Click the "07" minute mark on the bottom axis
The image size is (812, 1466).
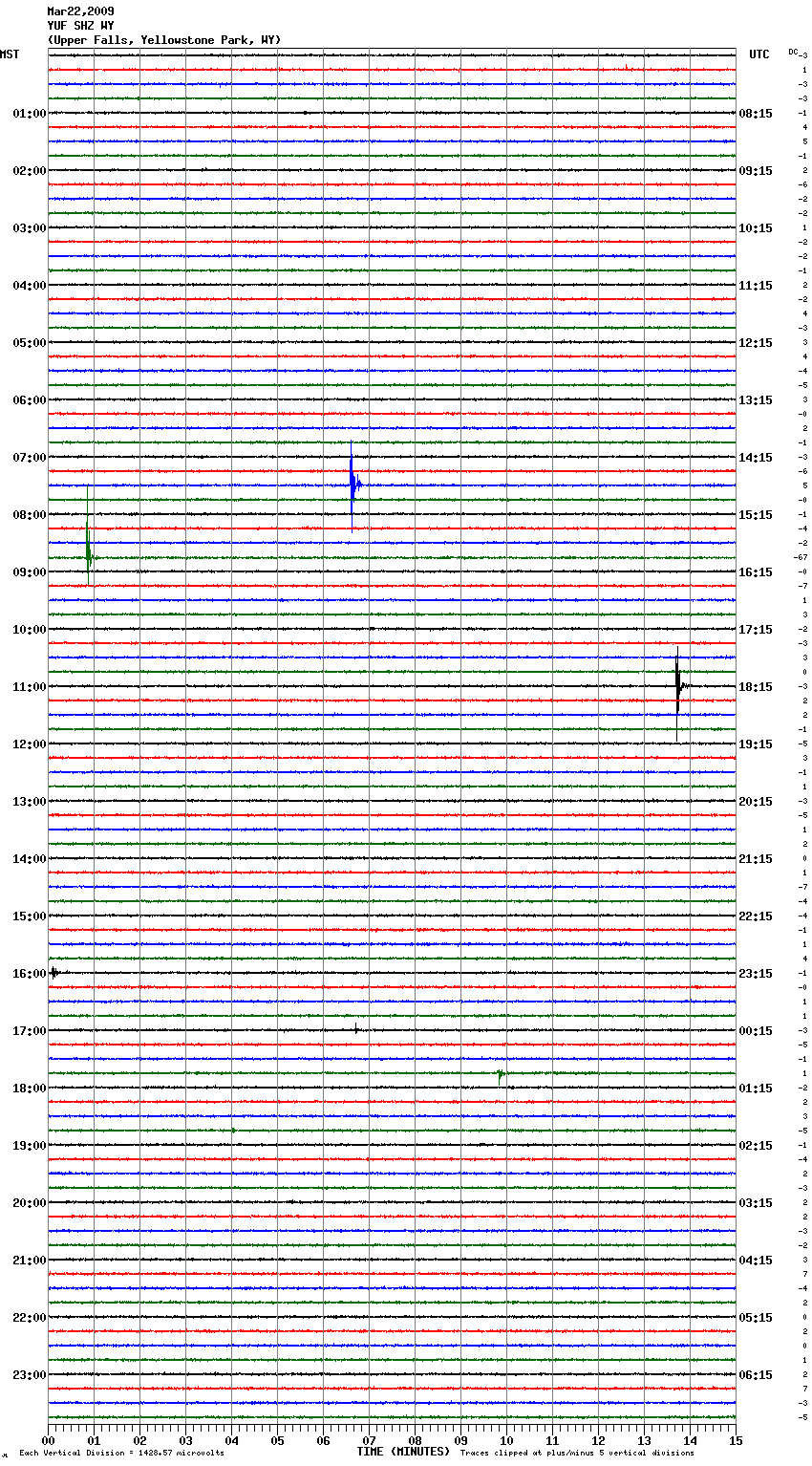click(x=370, y=1440)
